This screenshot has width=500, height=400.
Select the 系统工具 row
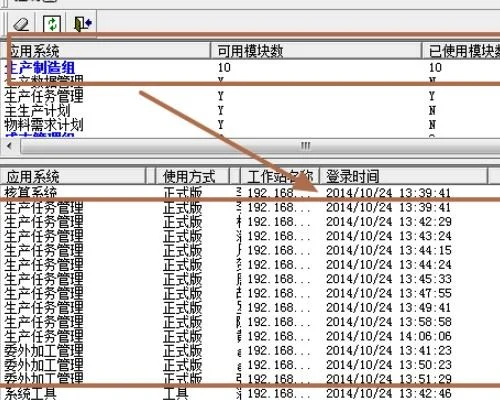pos(250,394)
